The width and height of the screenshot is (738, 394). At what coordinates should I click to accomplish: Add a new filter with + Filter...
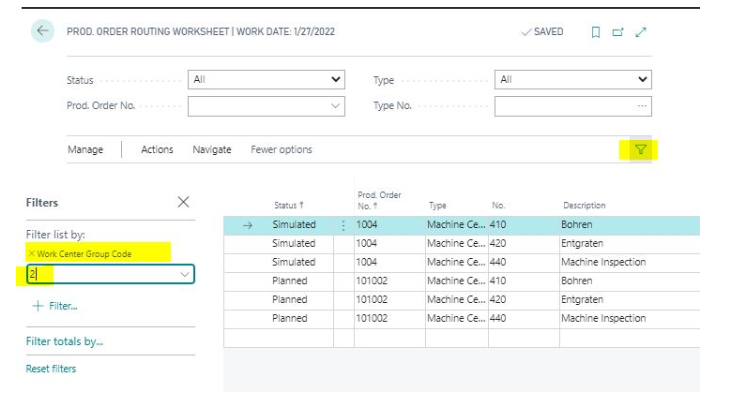click(55, 306)
